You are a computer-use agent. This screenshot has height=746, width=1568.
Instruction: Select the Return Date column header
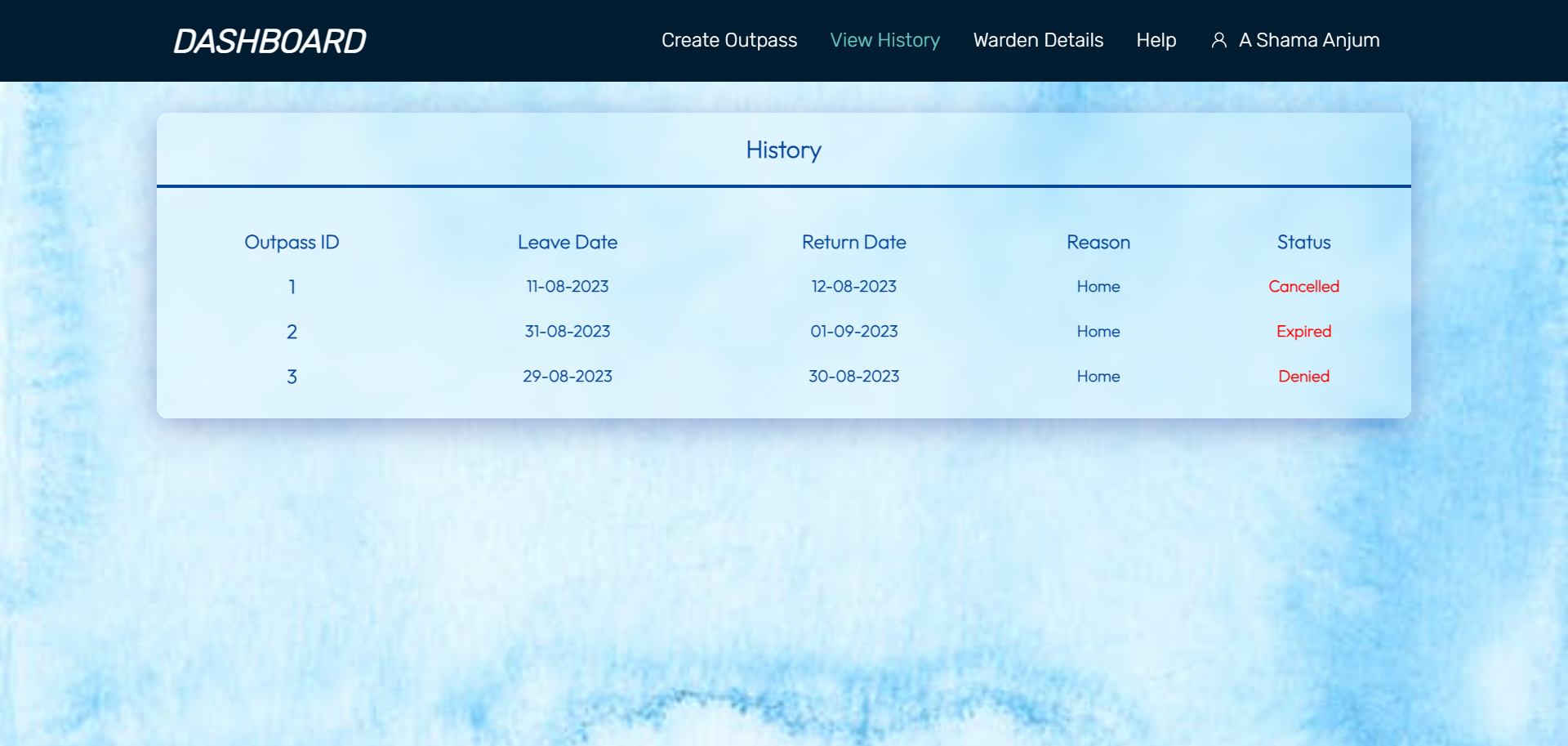853,242
